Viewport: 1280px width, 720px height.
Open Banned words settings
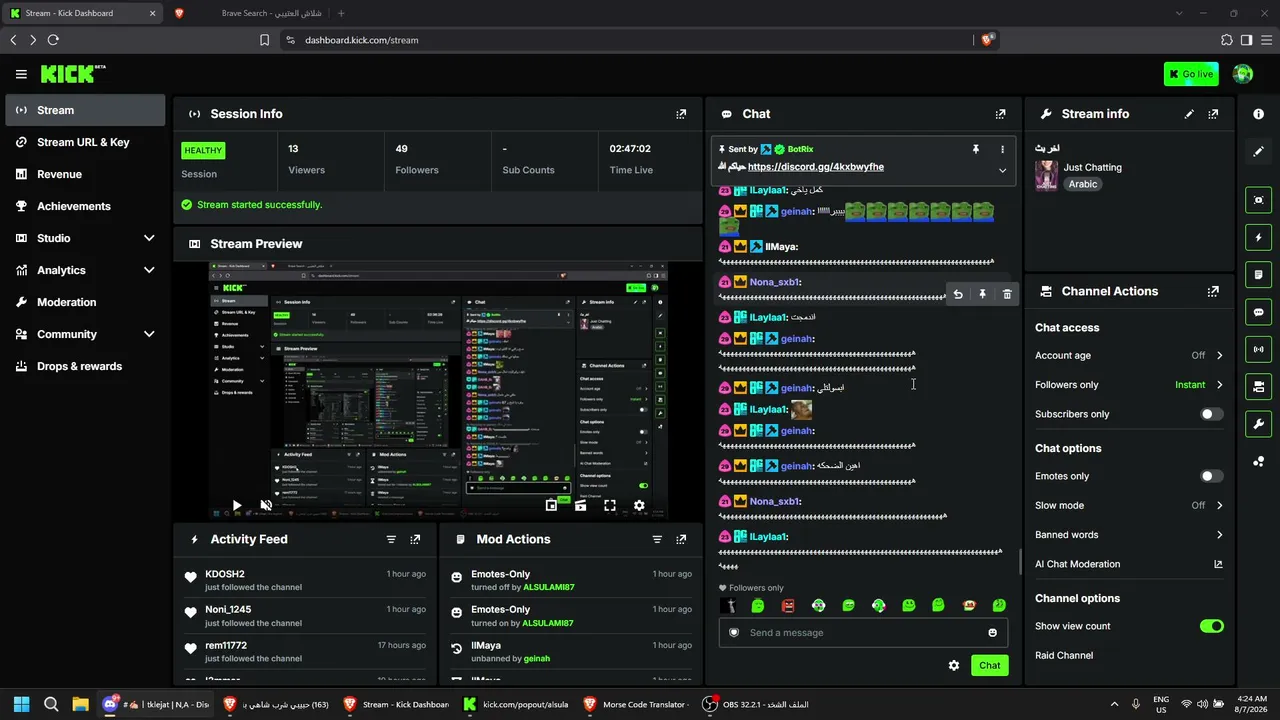(x=1129, y=535)
